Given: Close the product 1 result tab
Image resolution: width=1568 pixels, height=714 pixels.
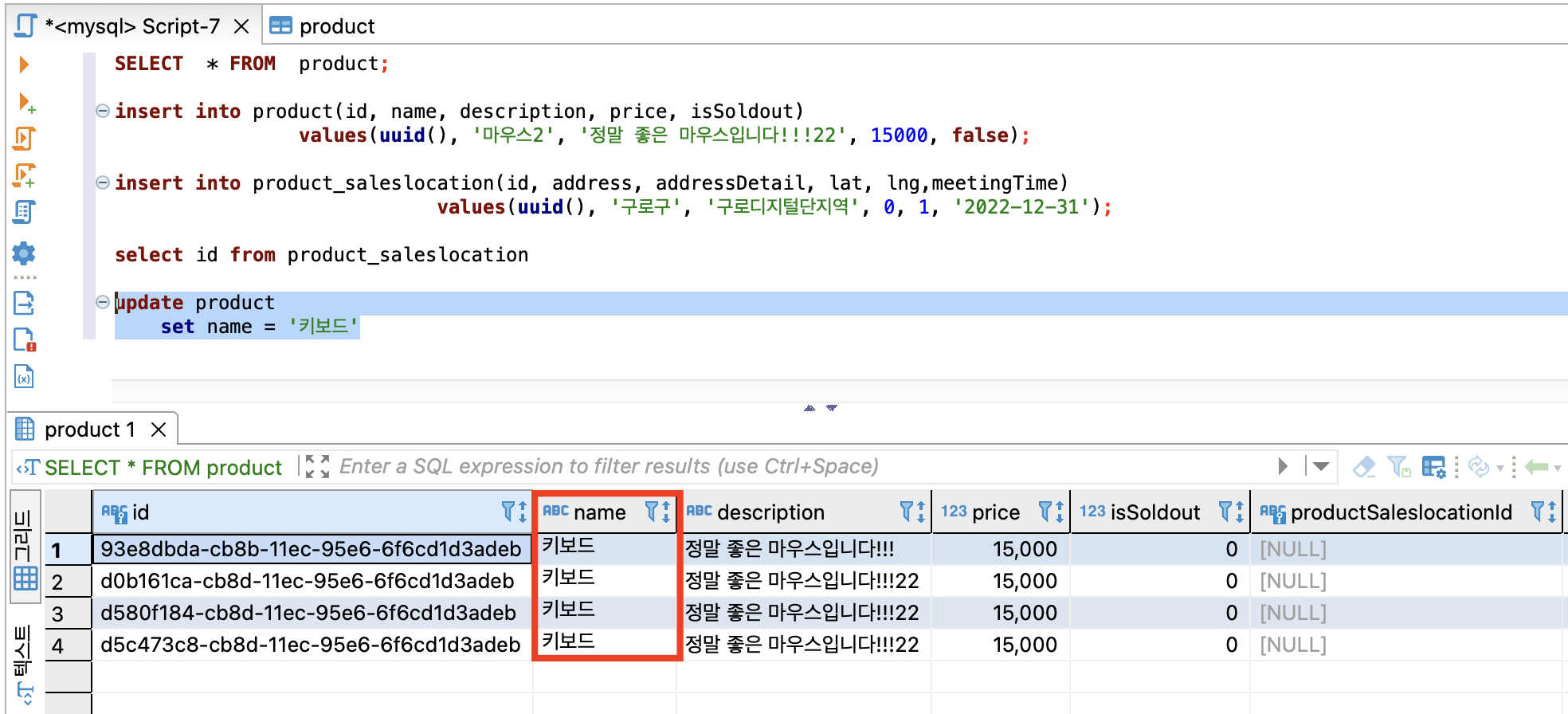Looking at the screenshot, I should point(159,430).
